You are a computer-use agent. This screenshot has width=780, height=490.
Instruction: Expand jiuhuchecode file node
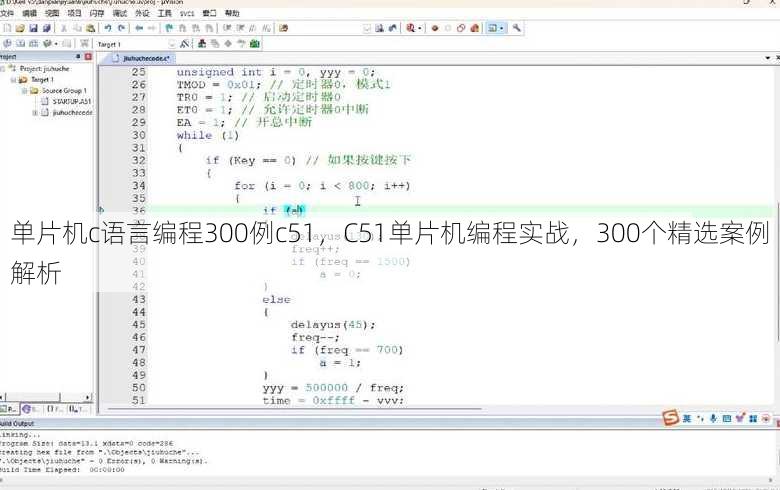pyautogui.click(x=35, y=113)
